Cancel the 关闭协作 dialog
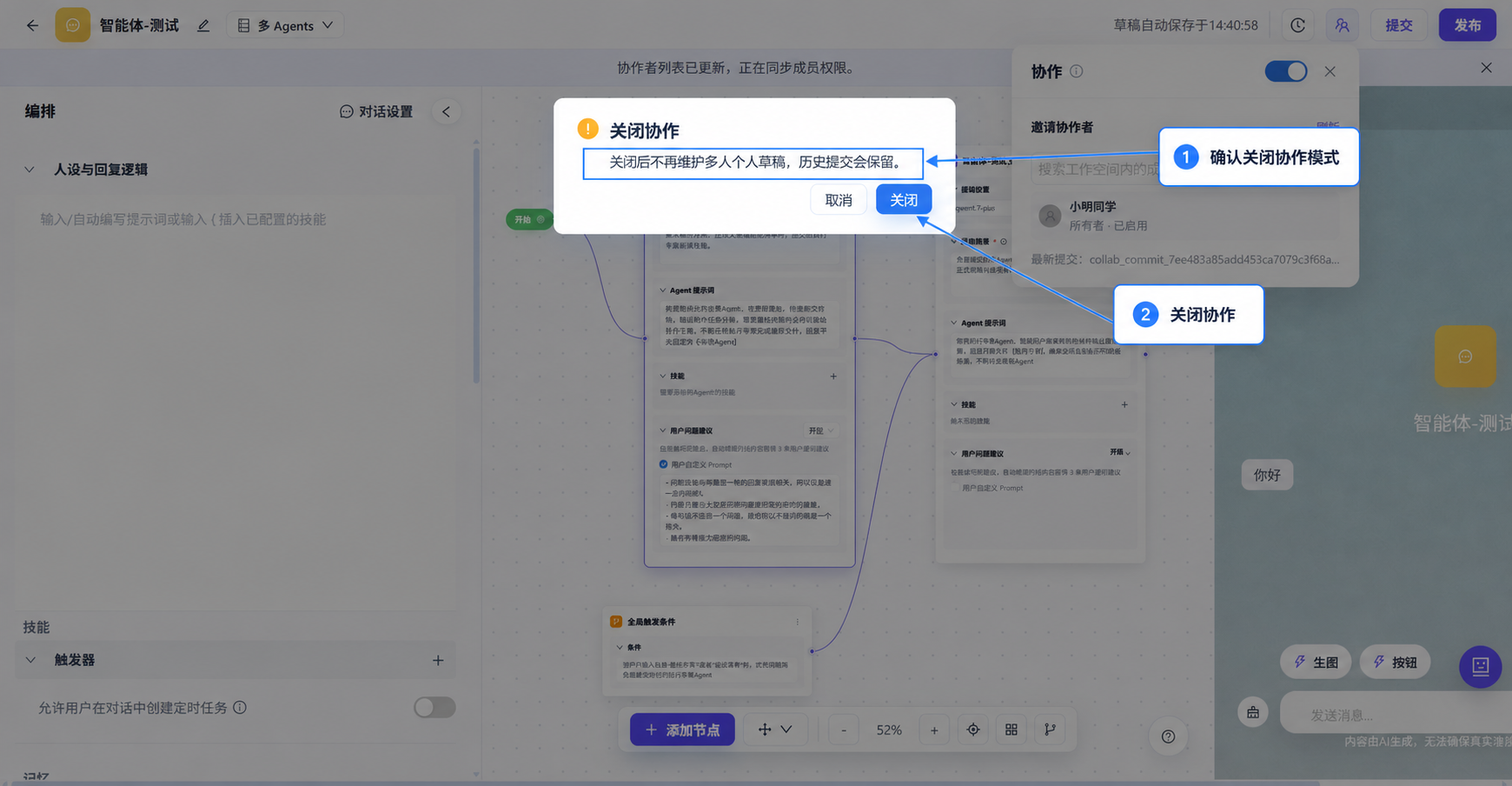Viewport: 1512px width, 786px height. click(839, 200)
